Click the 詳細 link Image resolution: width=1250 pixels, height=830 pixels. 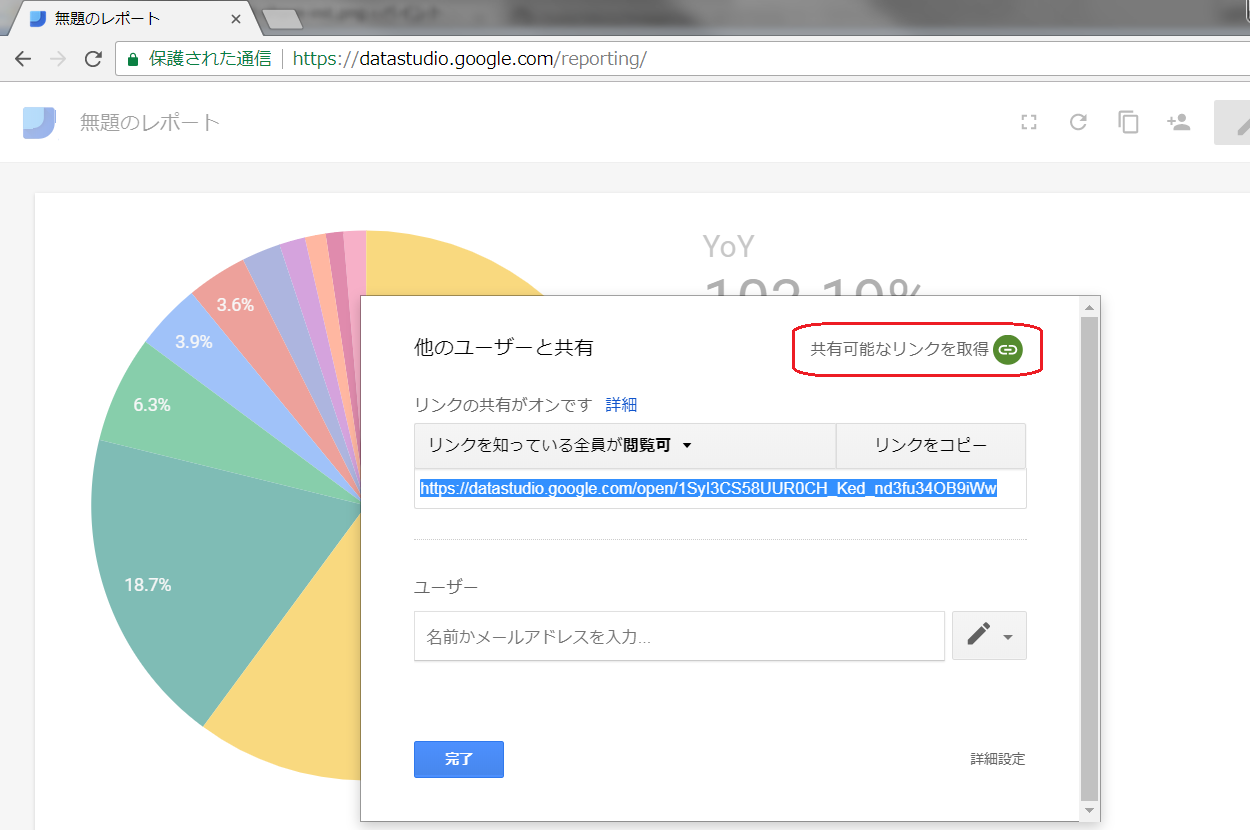tap(621, 405)
